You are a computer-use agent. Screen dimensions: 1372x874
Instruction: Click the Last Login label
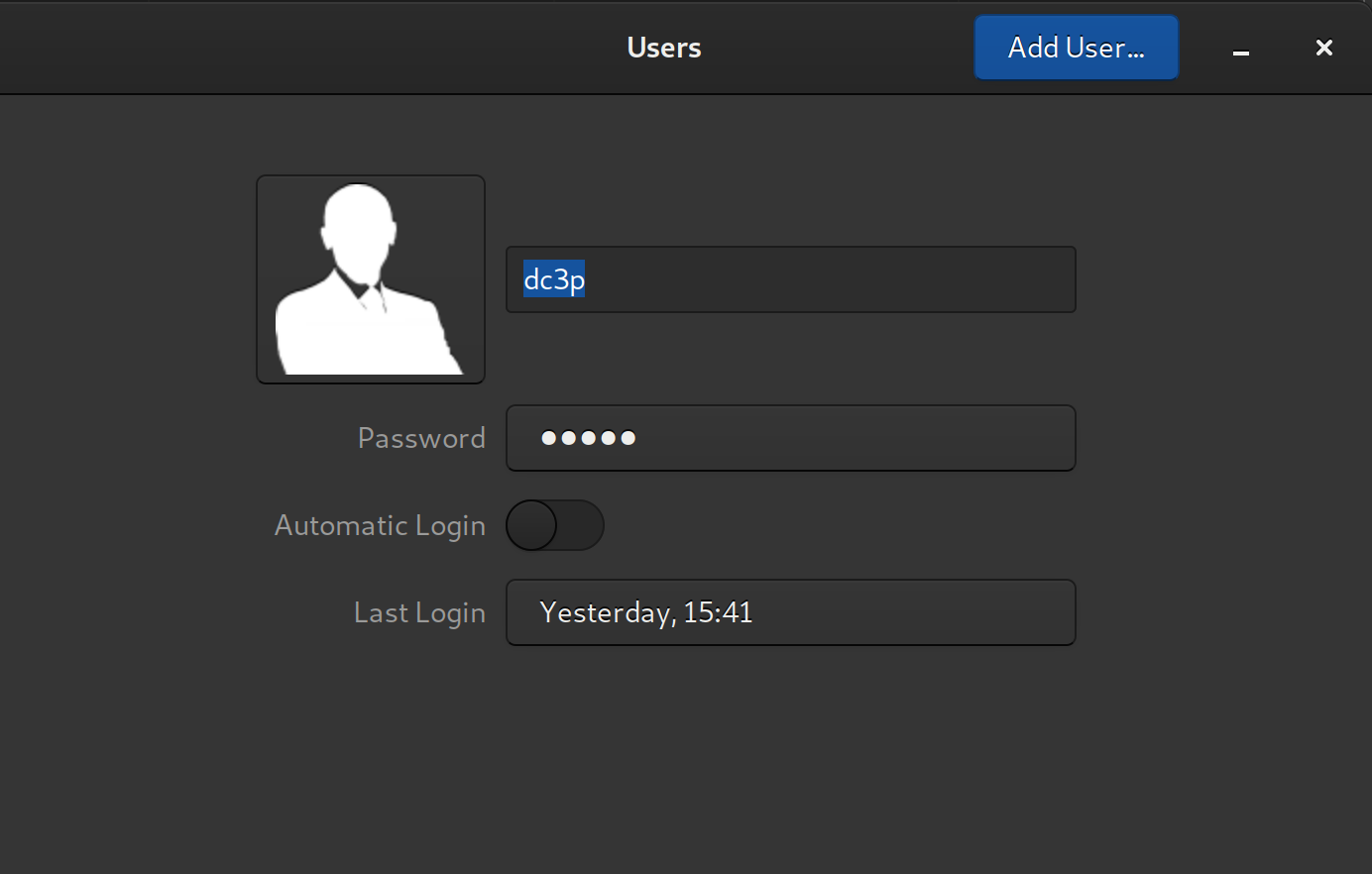pyautogui.click(x=419, y=612)
